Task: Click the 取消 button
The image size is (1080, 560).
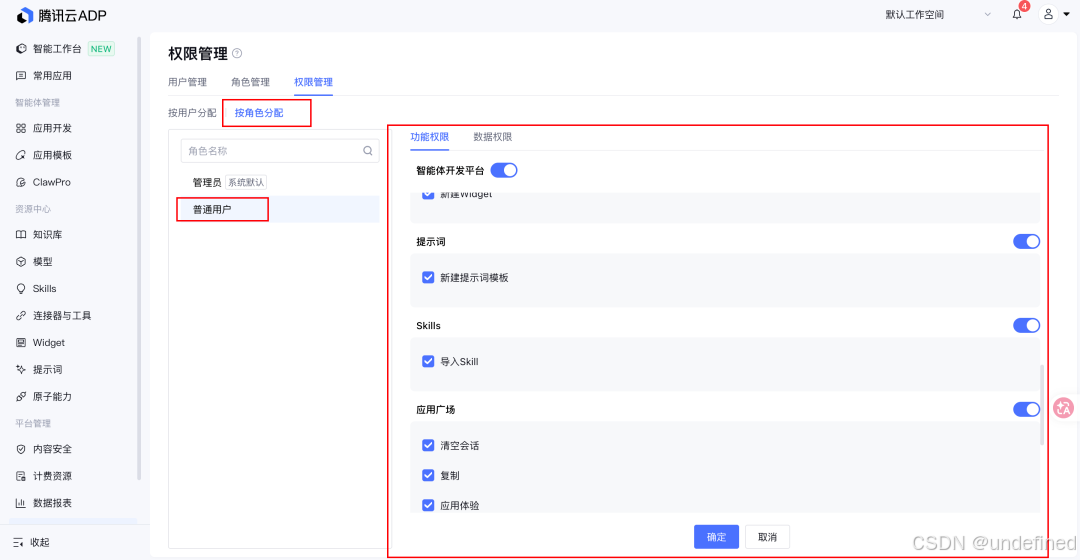Action: [767, 537]
